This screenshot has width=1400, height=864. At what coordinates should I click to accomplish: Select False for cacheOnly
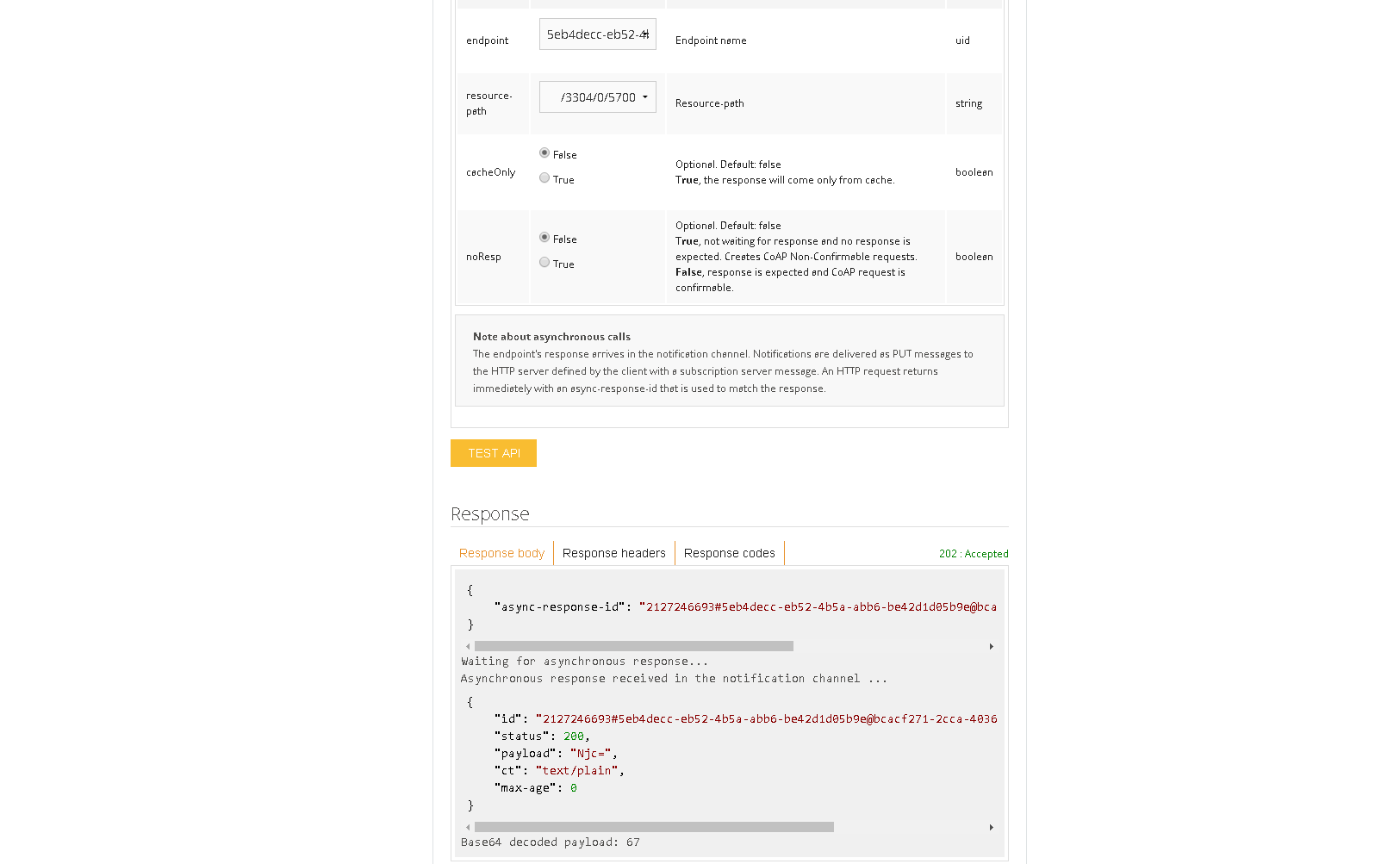[x=544, y=153]
